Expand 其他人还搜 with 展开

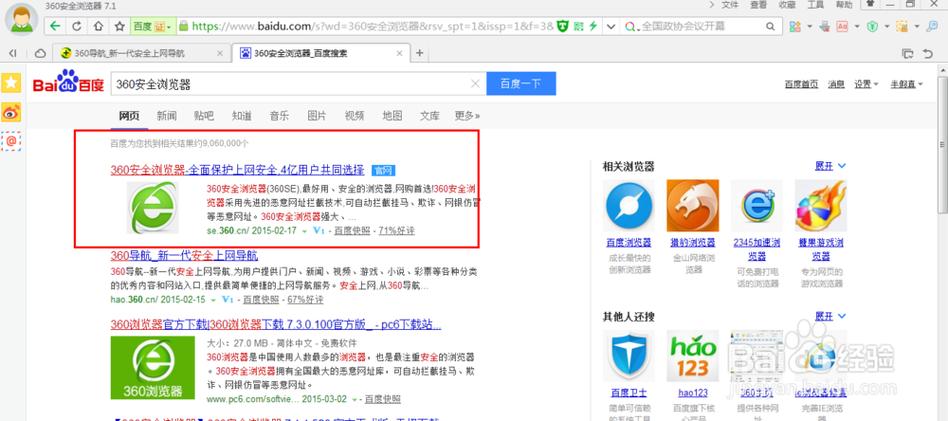(830, 316)
